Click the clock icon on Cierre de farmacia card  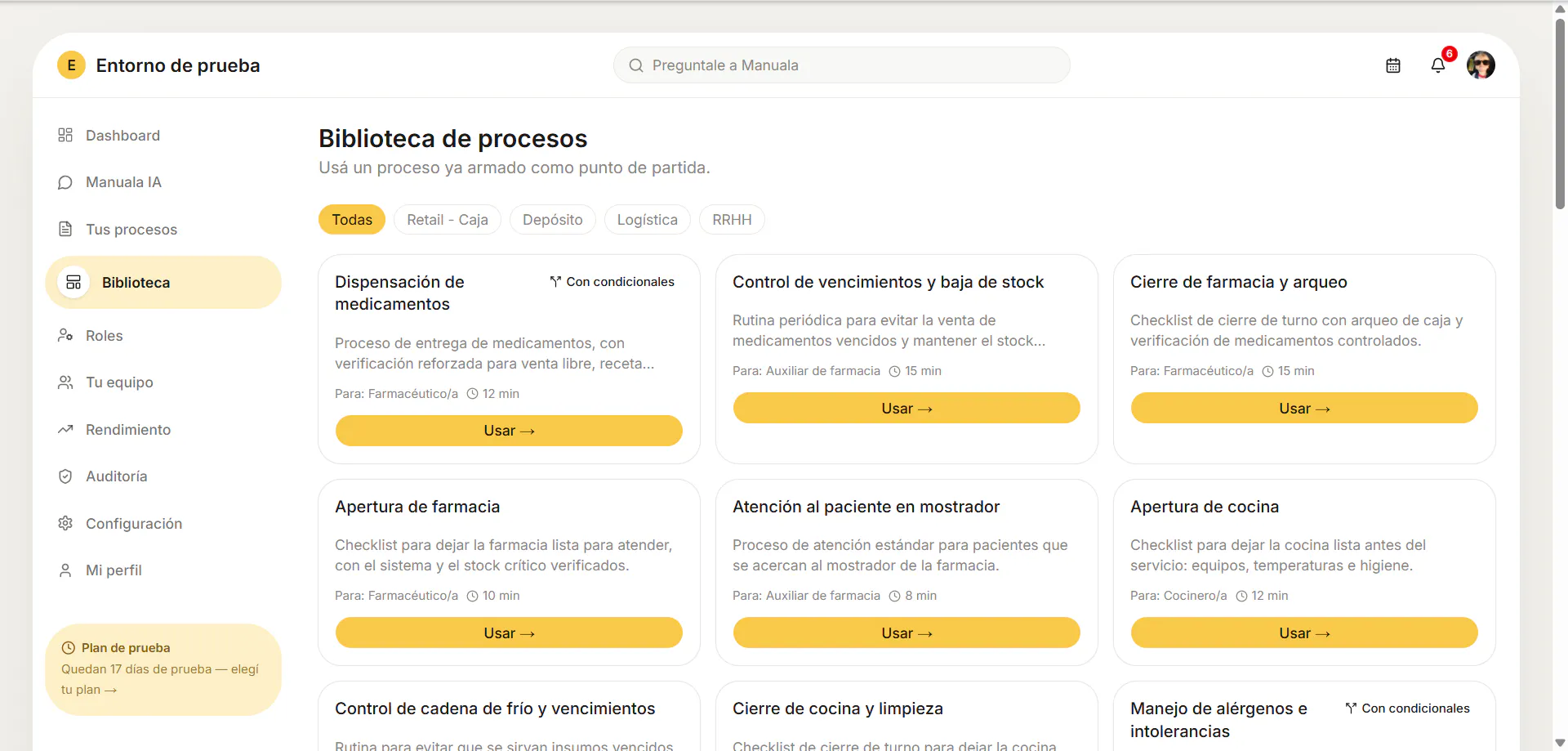[1267, 371]
